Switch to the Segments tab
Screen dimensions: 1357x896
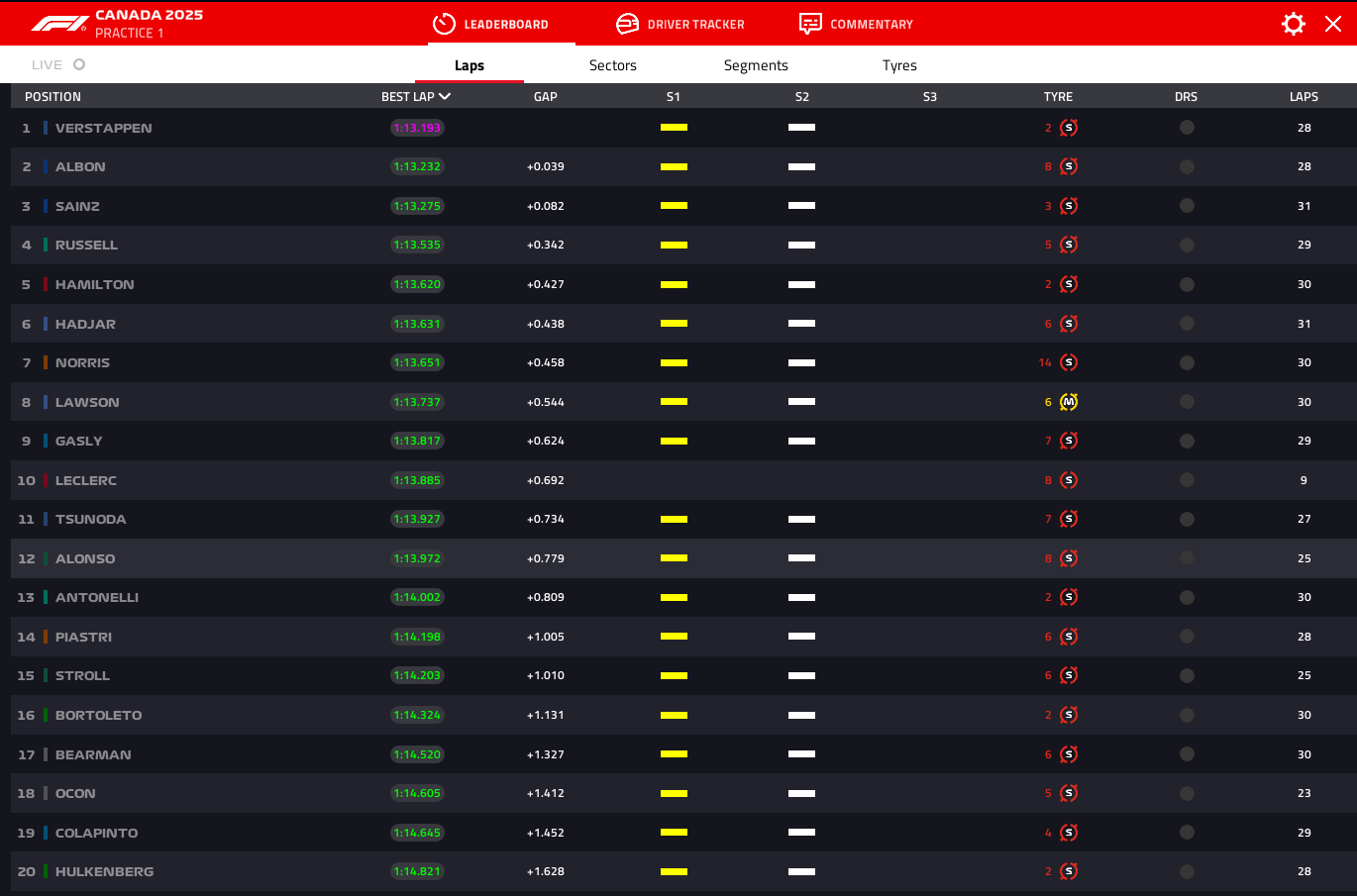[756, 65]
